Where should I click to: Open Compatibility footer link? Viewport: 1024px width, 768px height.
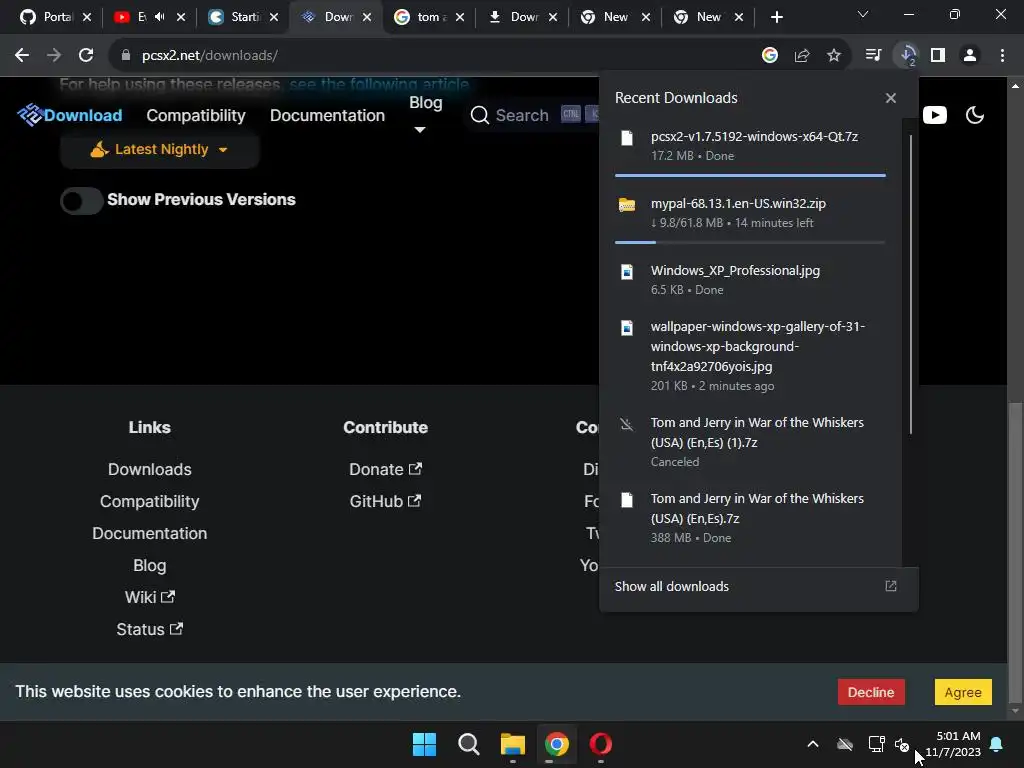[x=150, y=502]
